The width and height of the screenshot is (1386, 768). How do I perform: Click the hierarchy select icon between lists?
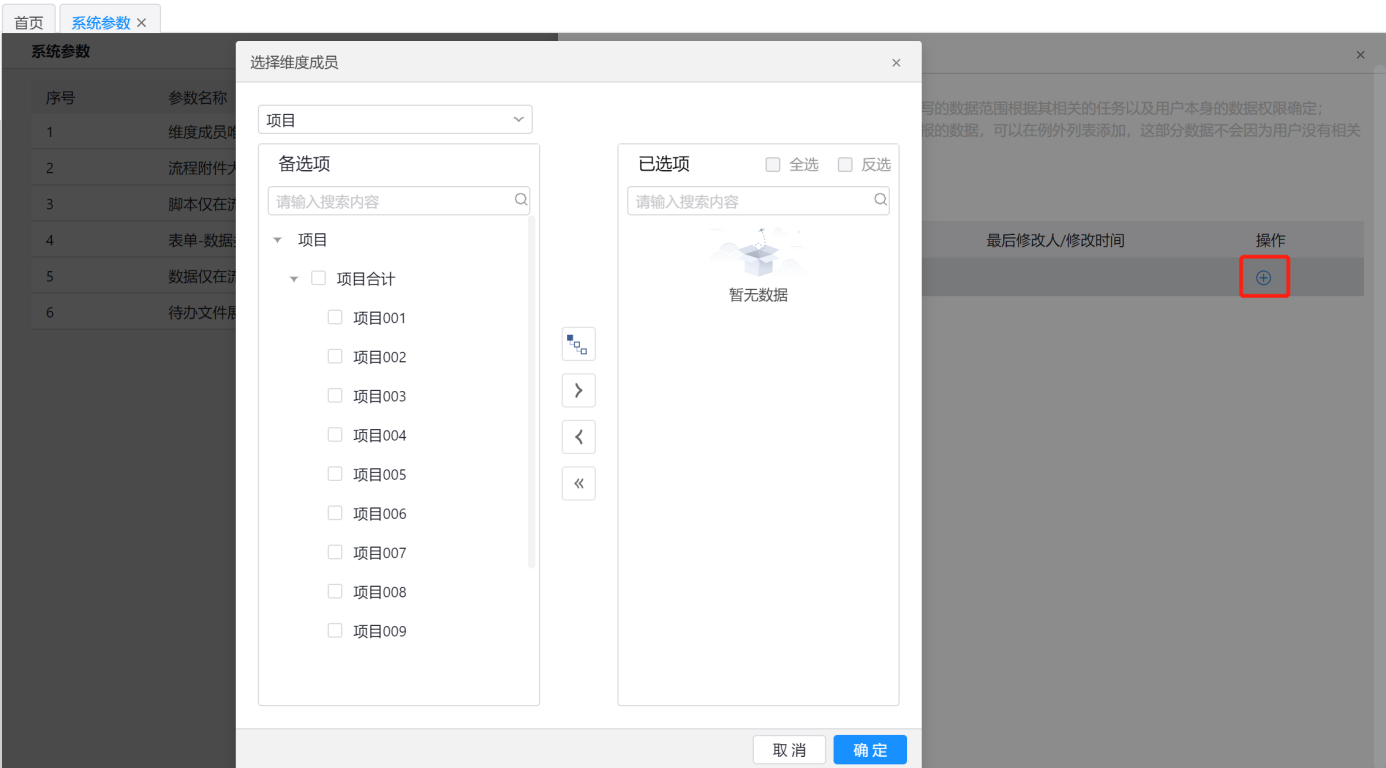coord(578,344)
